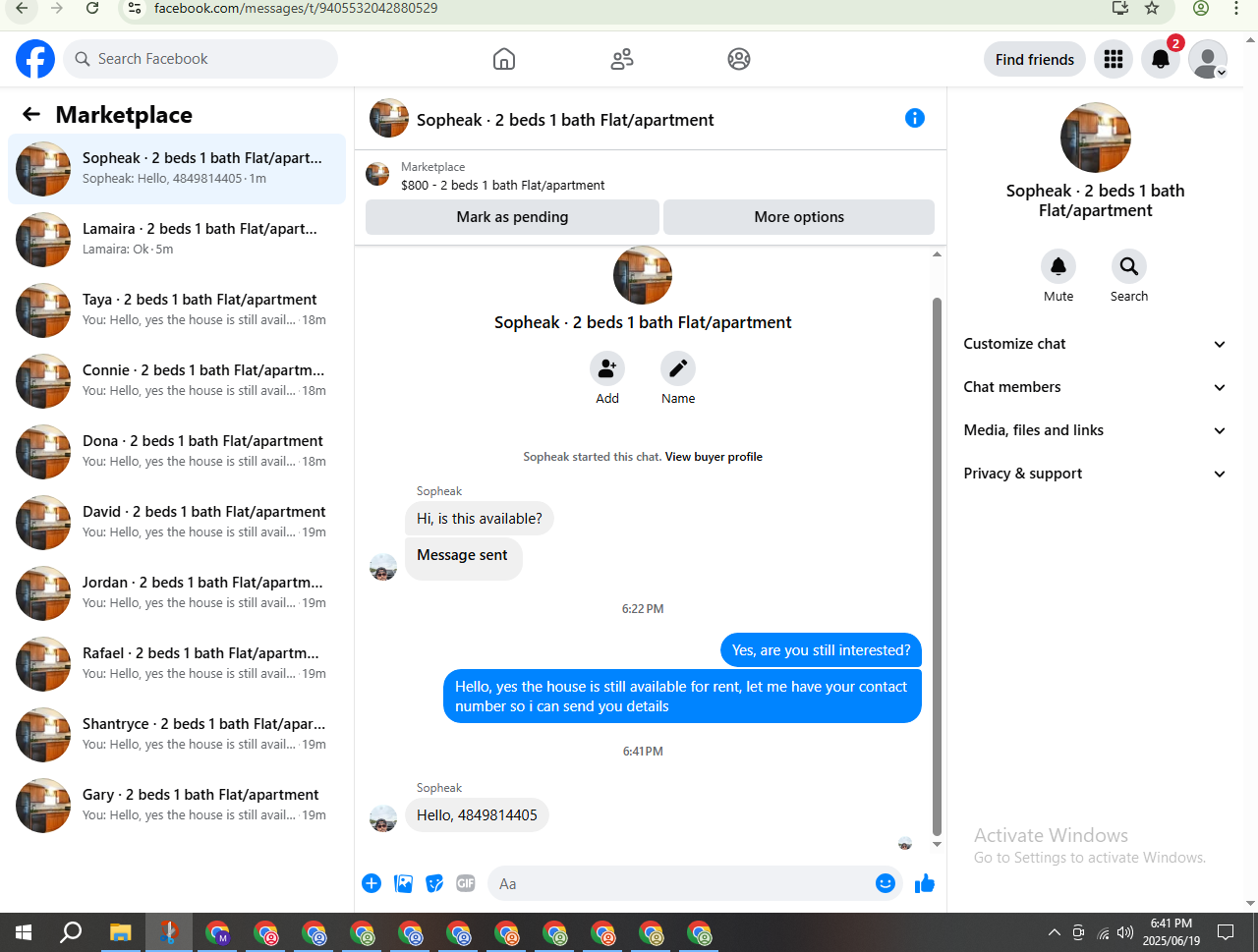Expand Customize chat section

(1095, 344)
